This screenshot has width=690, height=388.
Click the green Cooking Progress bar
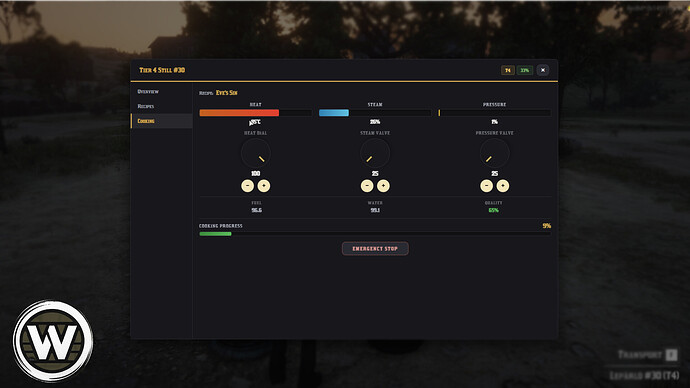point(375,234)
